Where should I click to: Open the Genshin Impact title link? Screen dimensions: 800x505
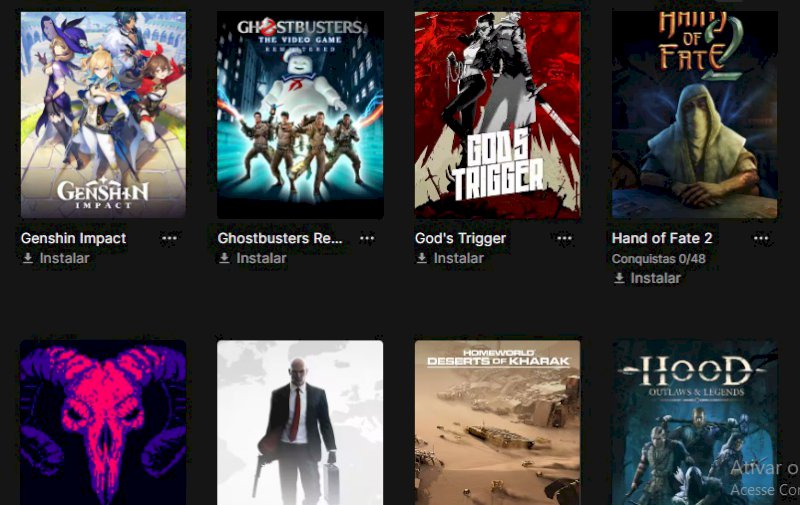click(x=73, y=238)
